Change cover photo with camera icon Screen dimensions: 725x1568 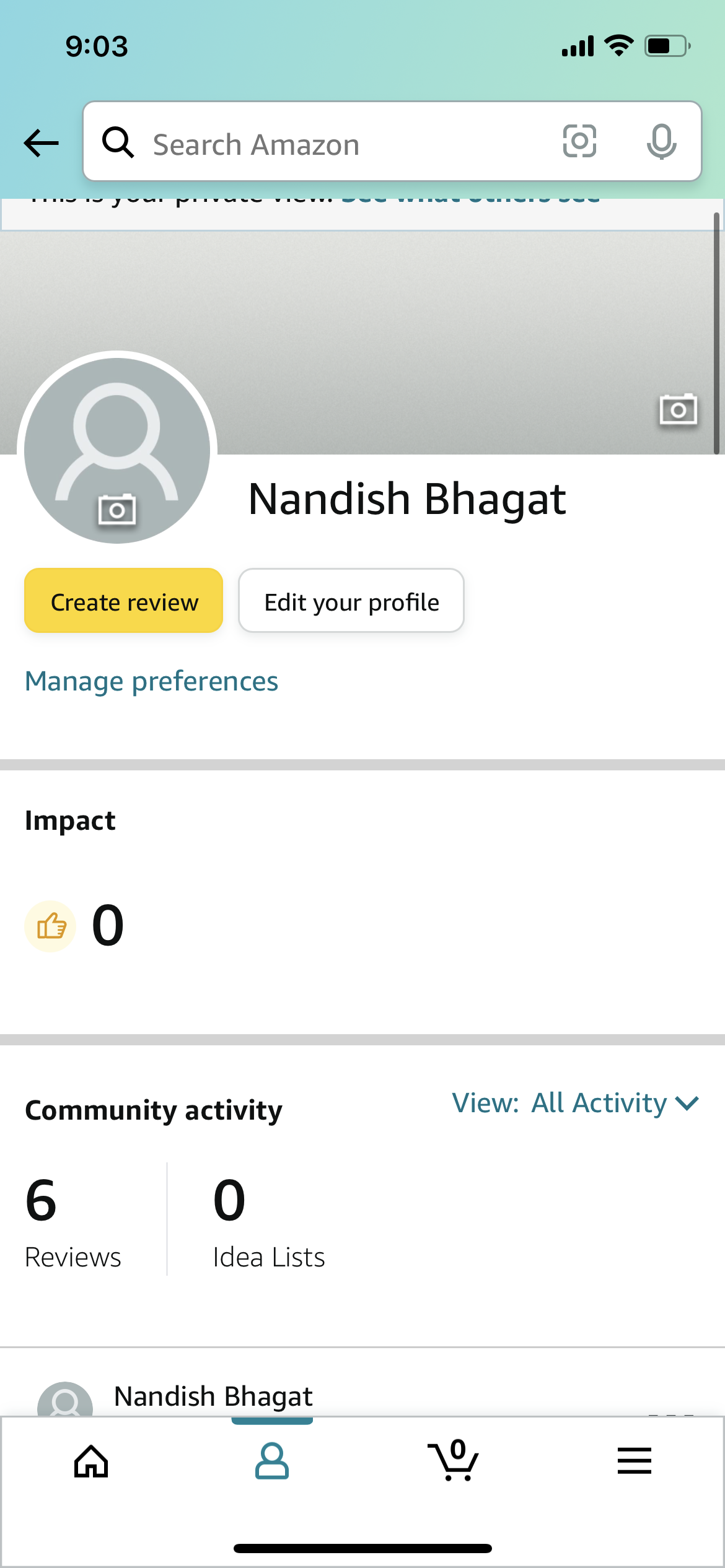click(678, 409)
